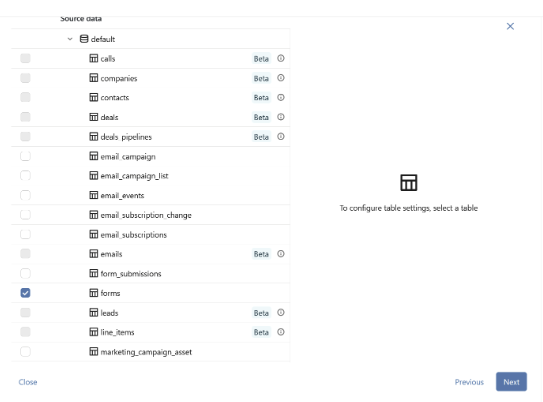Select the email_campaign_list table entry

[151, 176]
